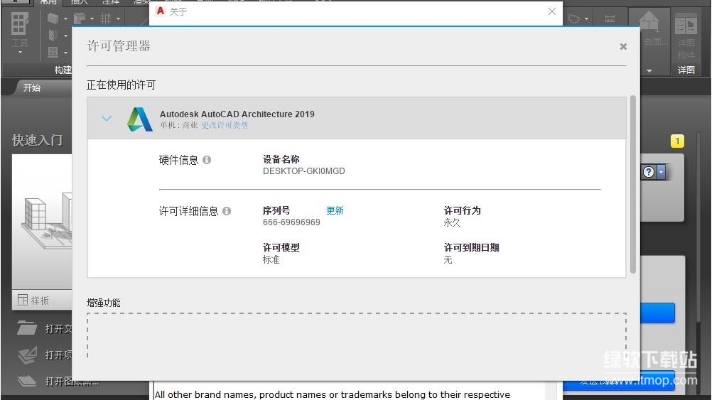Open dropdown arrow next to help icon
The image size is (712, 400).
click(x=661, y=172)
